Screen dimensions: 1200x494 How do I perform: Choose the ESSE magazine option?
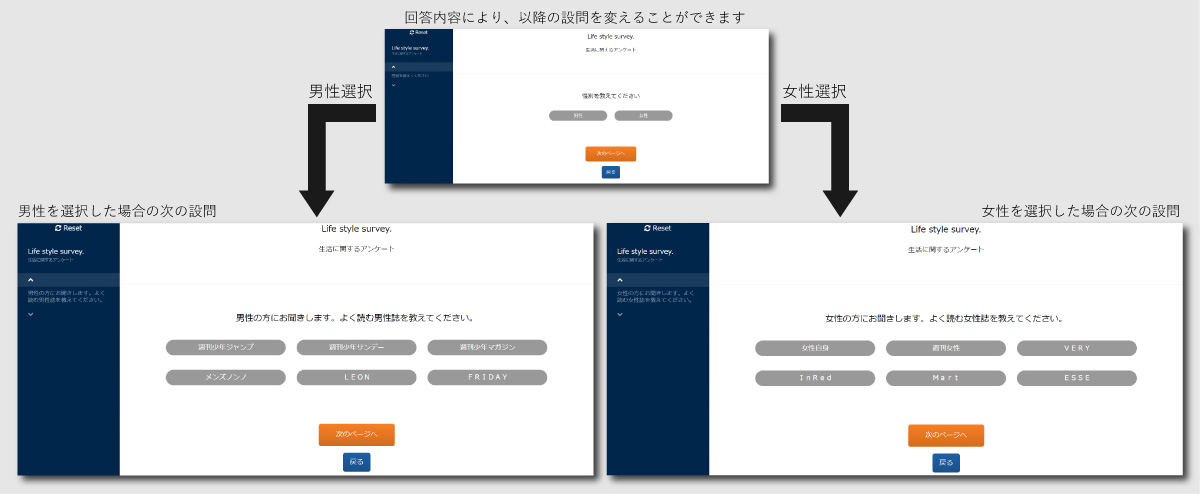pos(1076,378)
